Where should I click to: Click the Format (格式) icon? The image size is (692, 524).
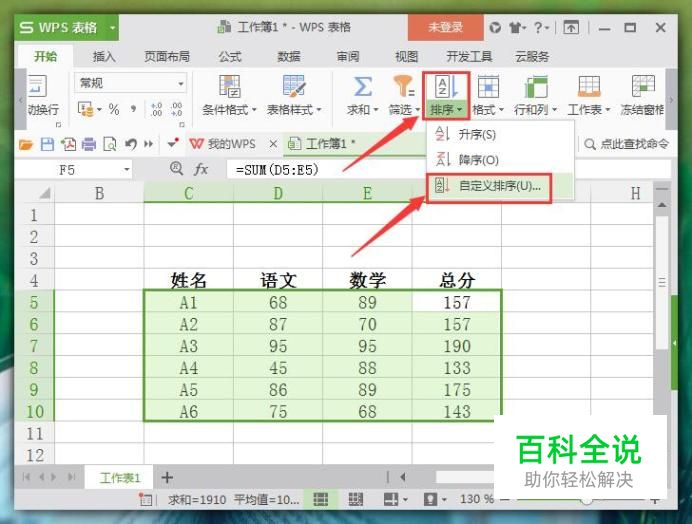pos(488,87)
